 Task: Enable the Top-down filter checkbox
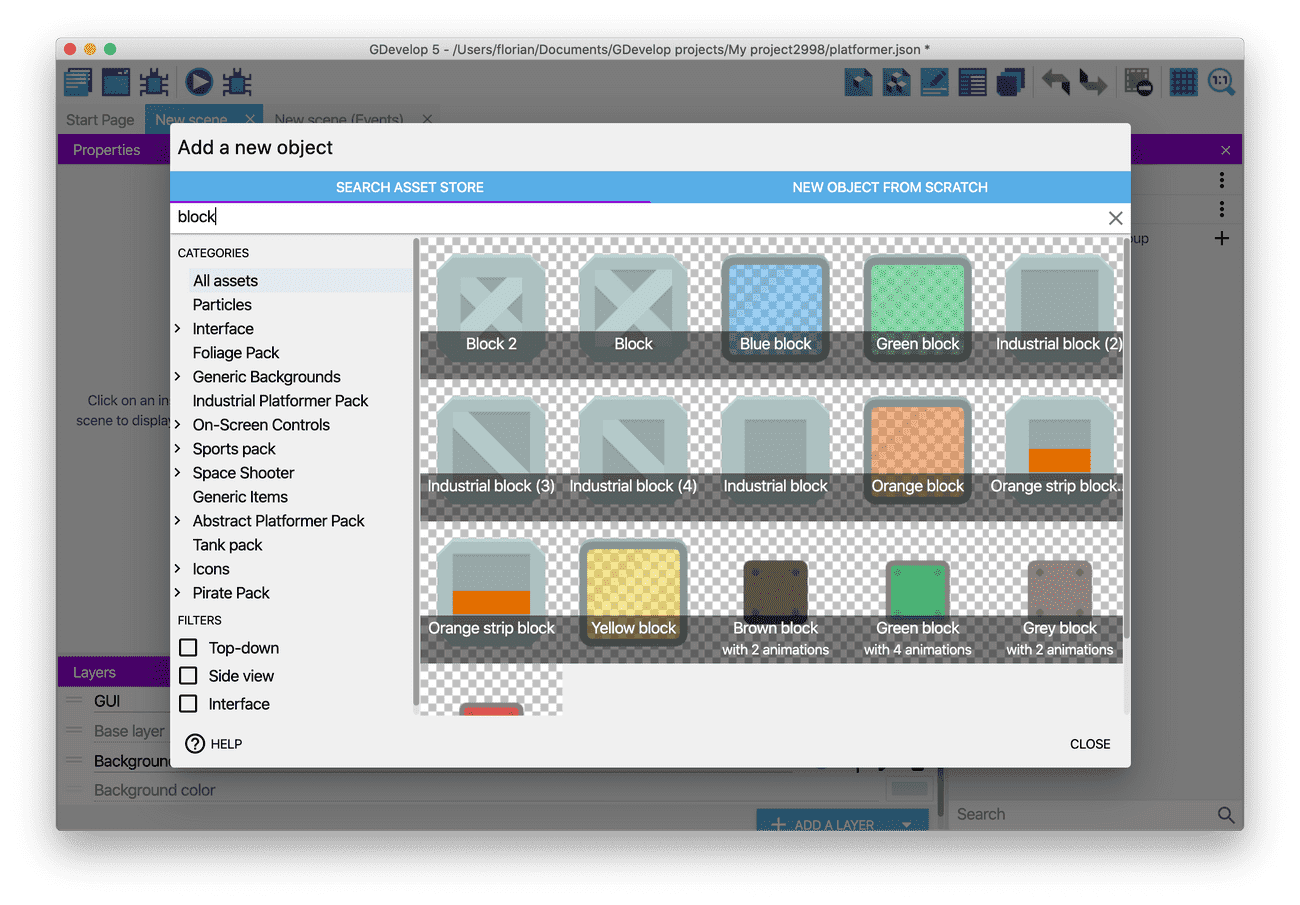tap(188, 648)
